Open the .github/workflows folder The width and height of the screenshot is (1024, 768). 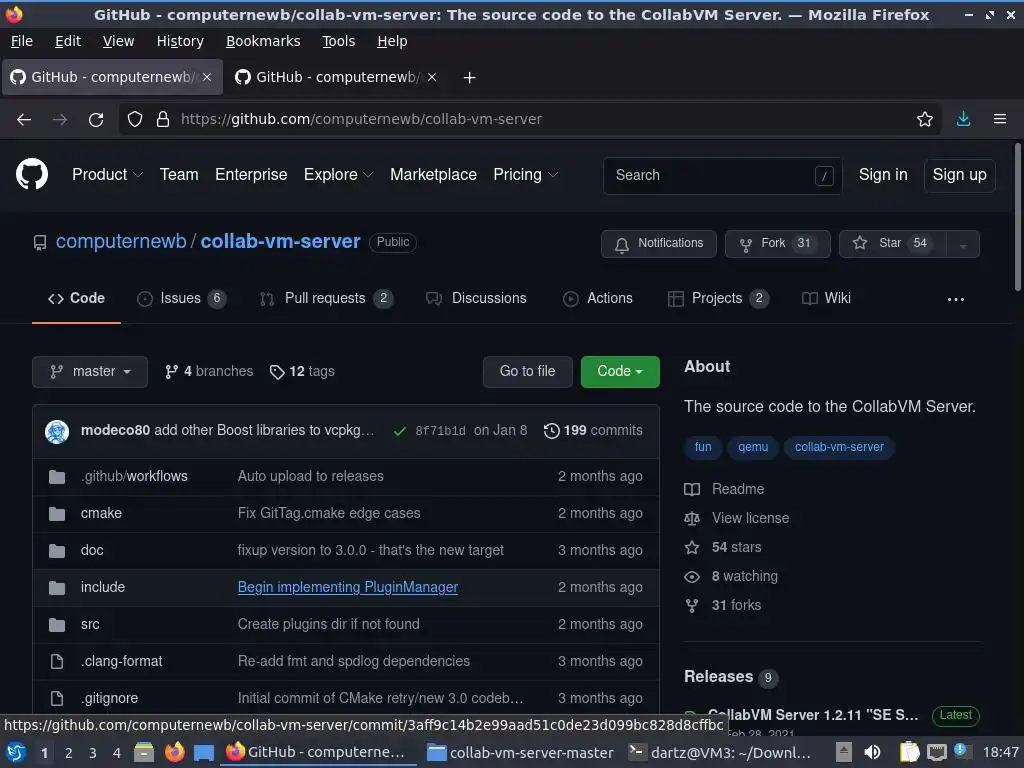[134, 477]
